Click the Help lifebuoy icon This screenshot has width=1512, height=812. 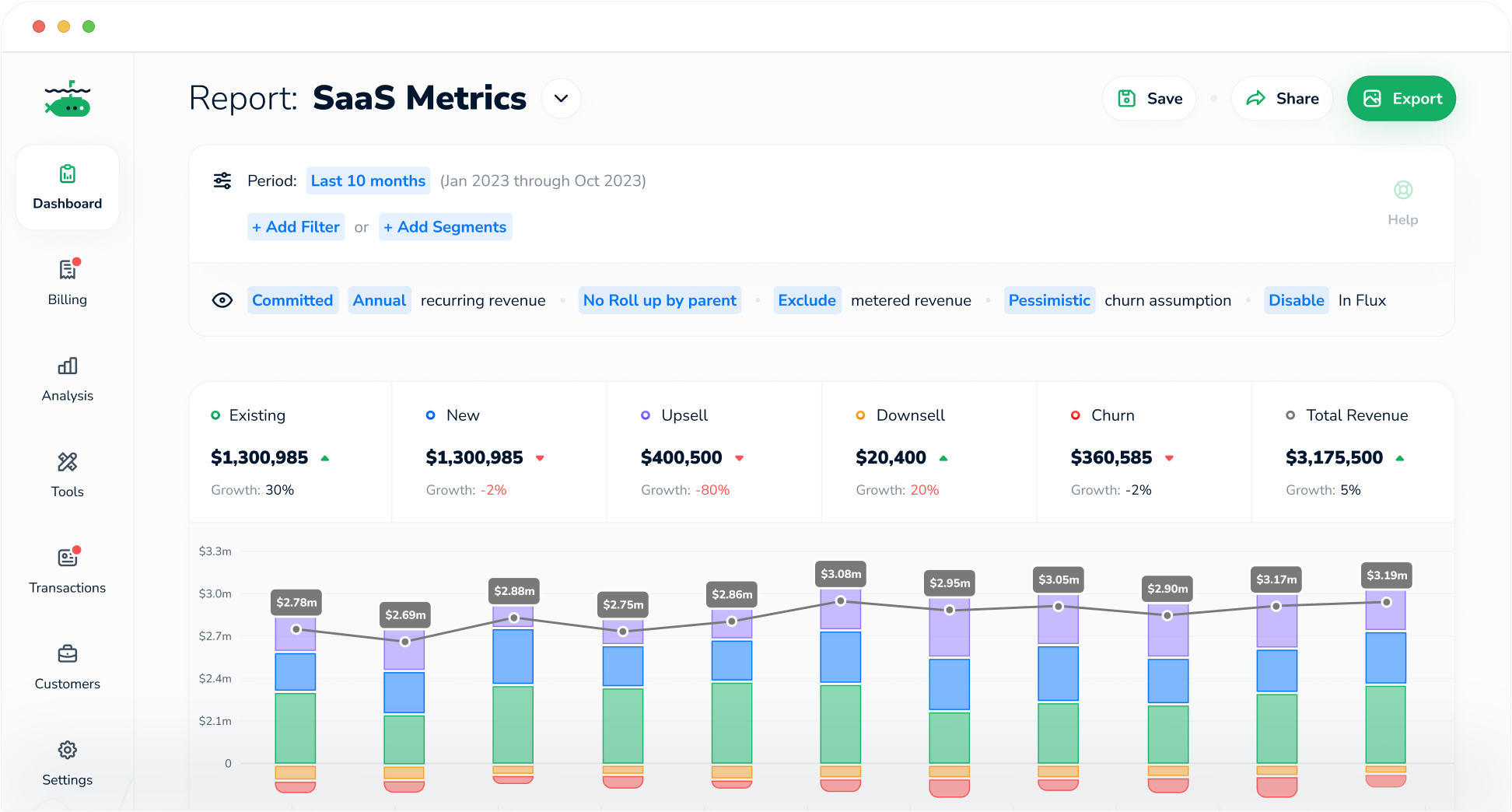tap(1402, 189)
